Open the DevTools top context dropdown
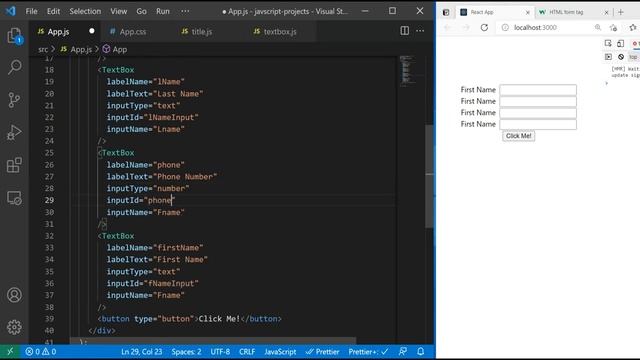This screenshot has width=640, height=360. coord(633,57)
